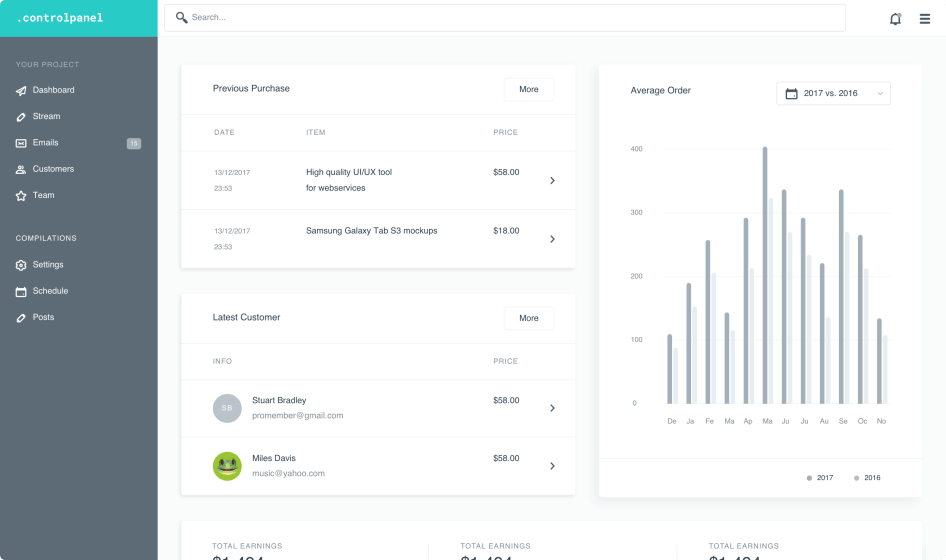Screen dimensions: 946x560
Task: Expand Miles Davis customer row chevron
Action: [x=552, y=466]
